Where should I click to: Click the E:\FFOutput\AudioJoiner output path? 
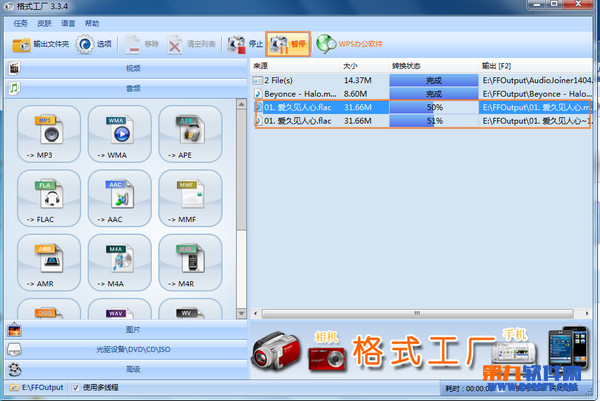pos(537,80)
